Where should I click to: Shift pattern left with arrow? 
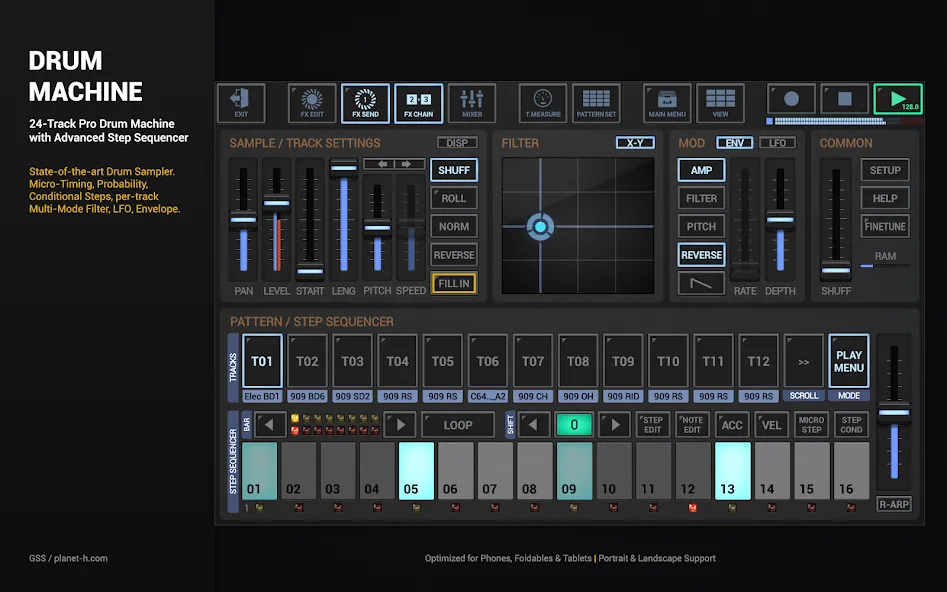point(534,425)
